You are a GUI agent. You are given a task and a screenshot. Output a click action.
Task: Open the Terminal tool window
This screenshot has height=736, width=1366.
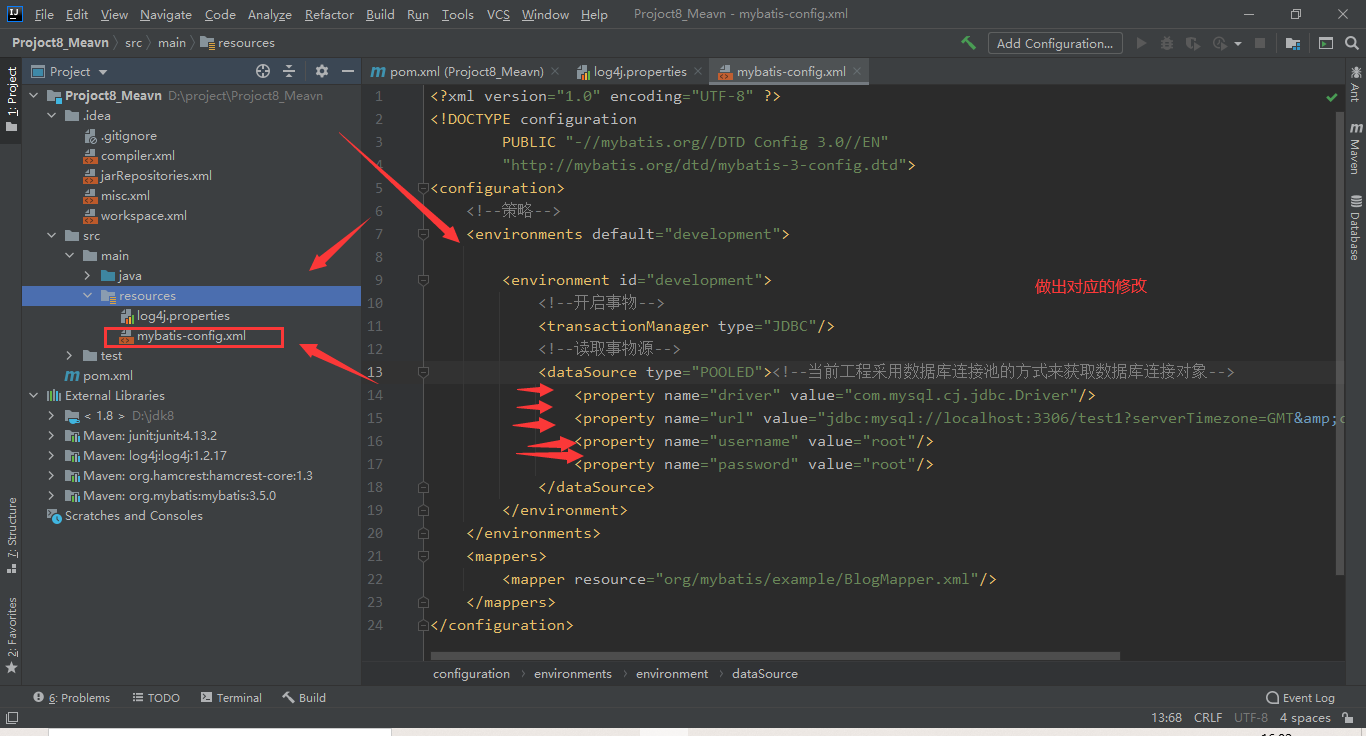[x=231, y=698]
